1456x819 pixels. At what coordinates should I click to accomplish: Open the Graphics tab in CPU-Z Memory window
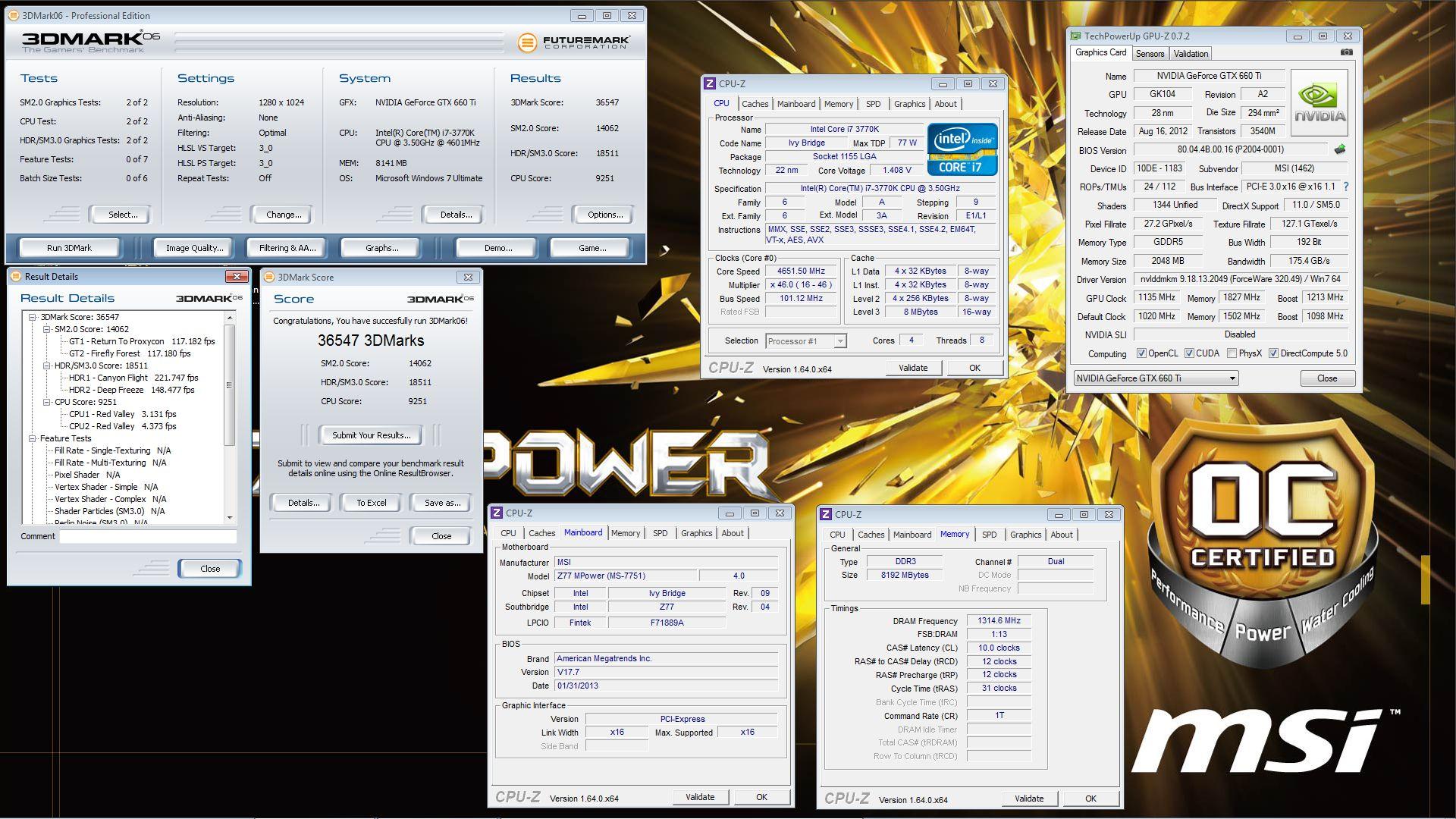(x=1025, y=535)
